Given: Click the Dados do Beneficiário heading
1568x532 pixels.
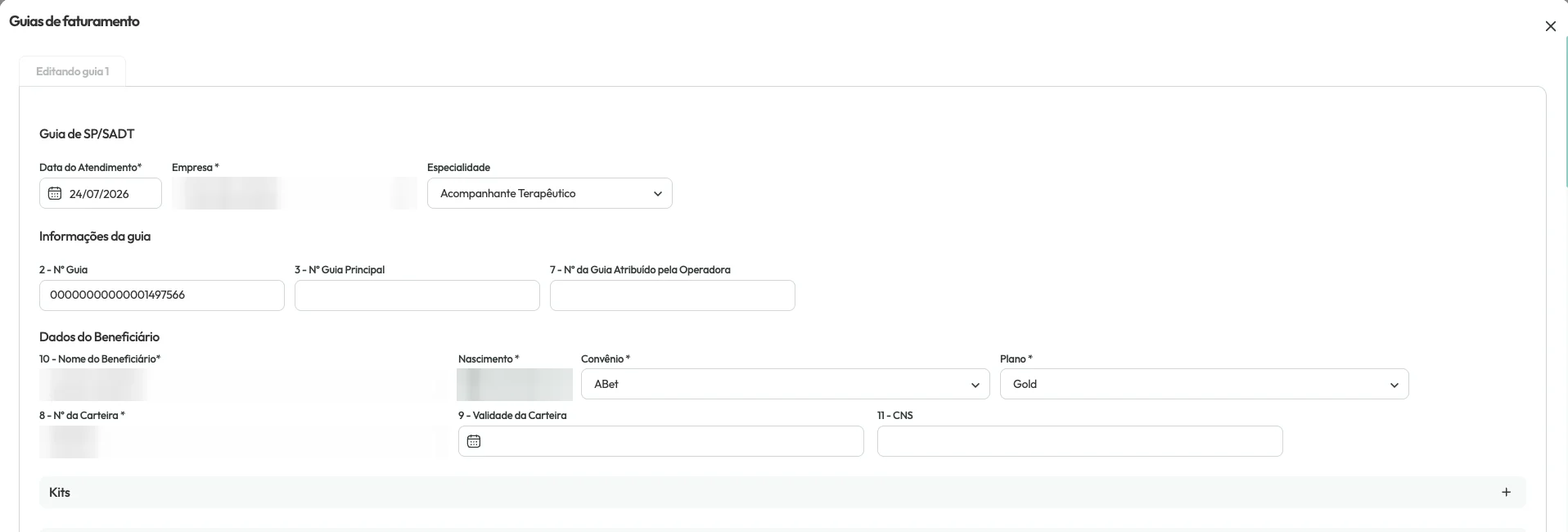Looking at the screenshot, I should (x=99, y=336).
